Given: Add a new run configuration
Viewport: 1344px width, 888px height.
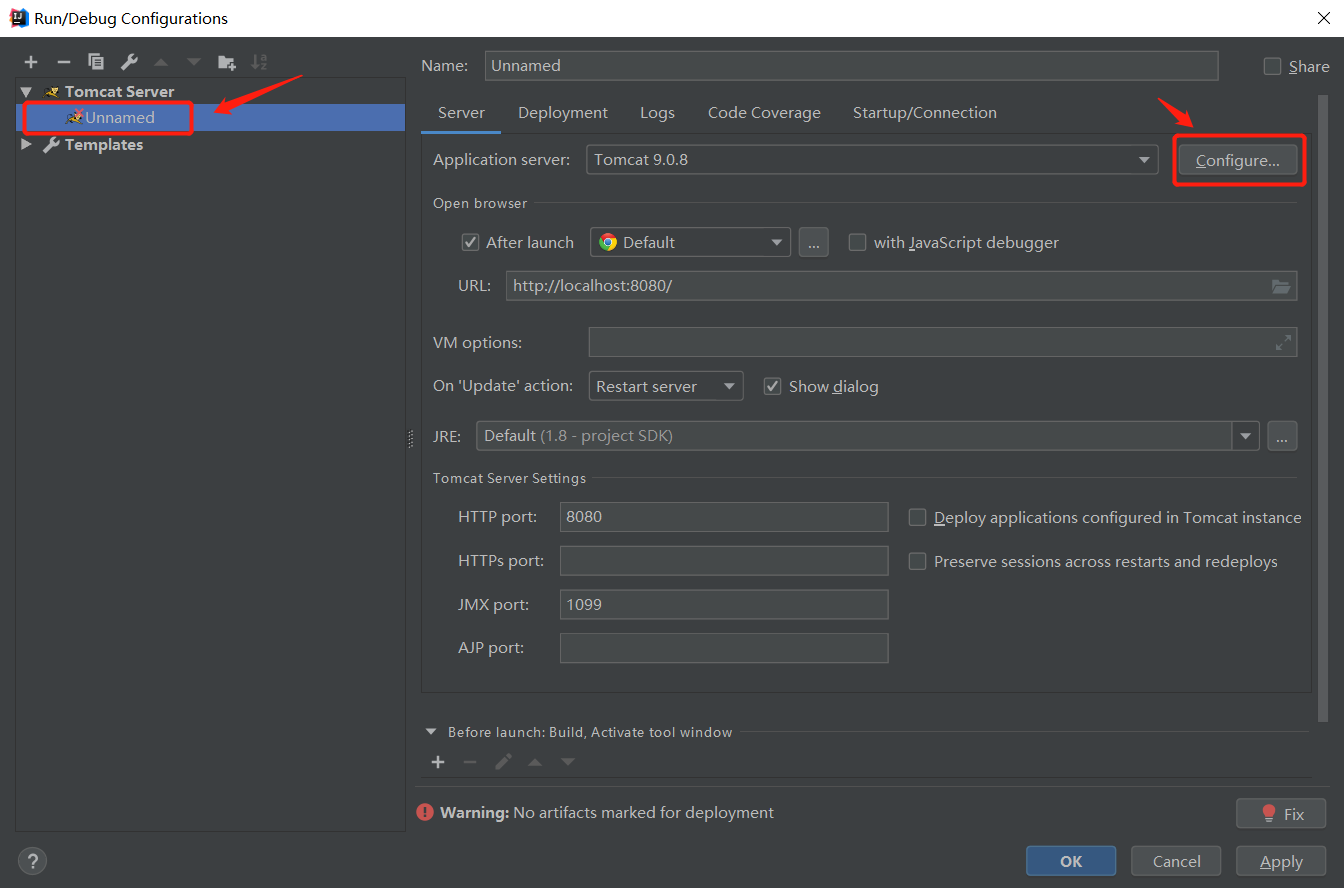Looking at the screenshot, I should coord(31,61).
